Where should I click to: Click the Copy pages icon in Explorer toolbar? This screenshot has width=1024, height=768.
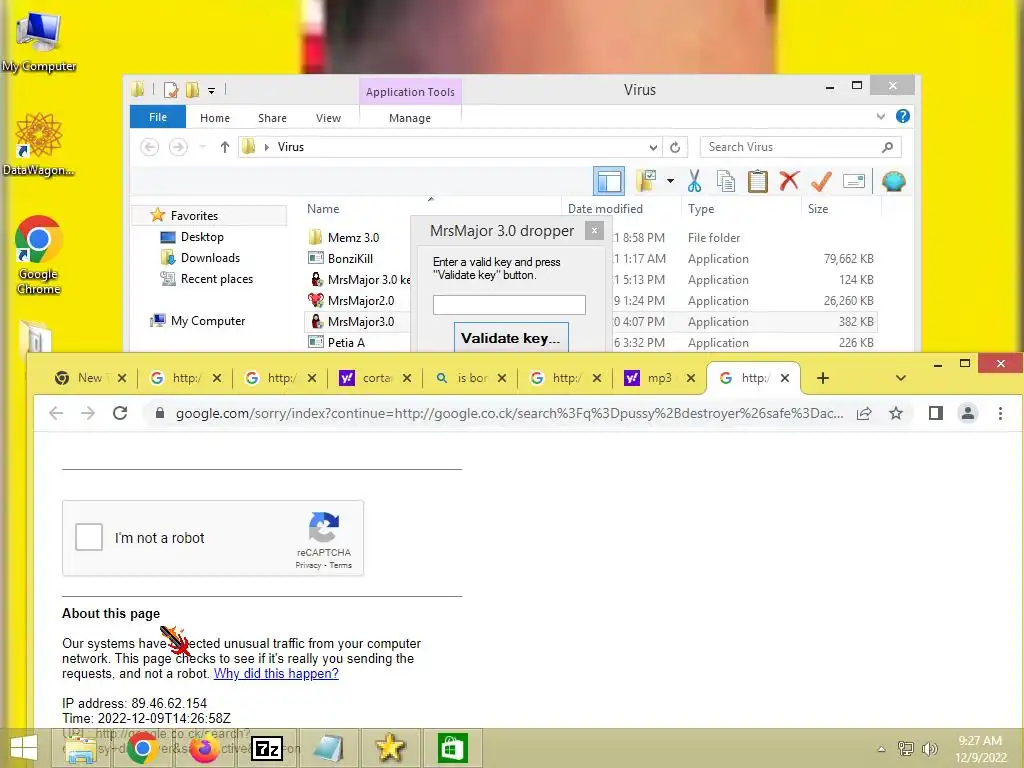point(726,181)
